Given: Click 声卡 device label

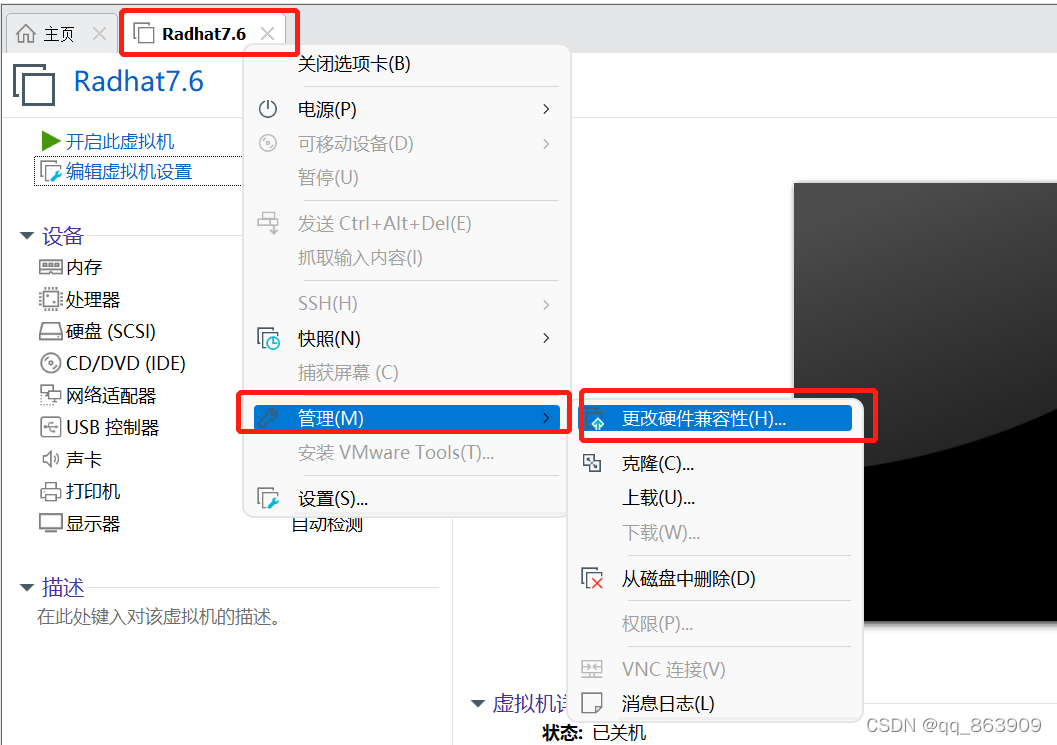Looking at the screenshot, I should 84,459.
